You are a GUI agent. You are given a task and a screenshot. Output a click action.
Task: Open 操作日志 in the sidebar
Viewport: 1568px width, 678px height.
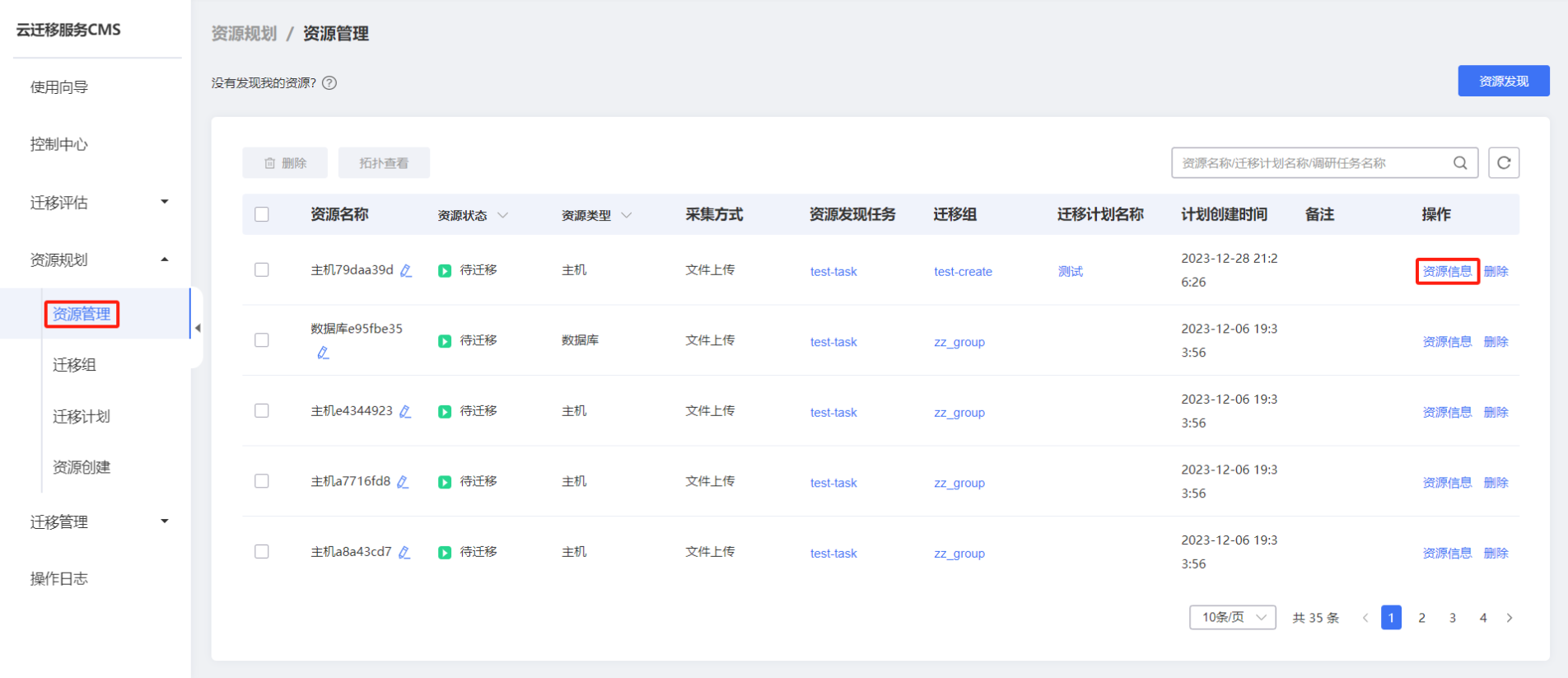[59, 578]
